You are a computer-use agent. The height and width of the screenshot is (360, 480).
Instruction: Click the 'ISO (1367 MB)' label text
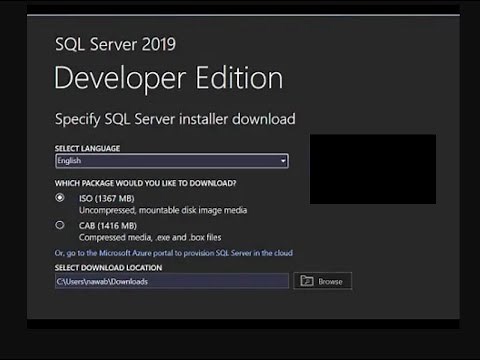tap(107, 199)
